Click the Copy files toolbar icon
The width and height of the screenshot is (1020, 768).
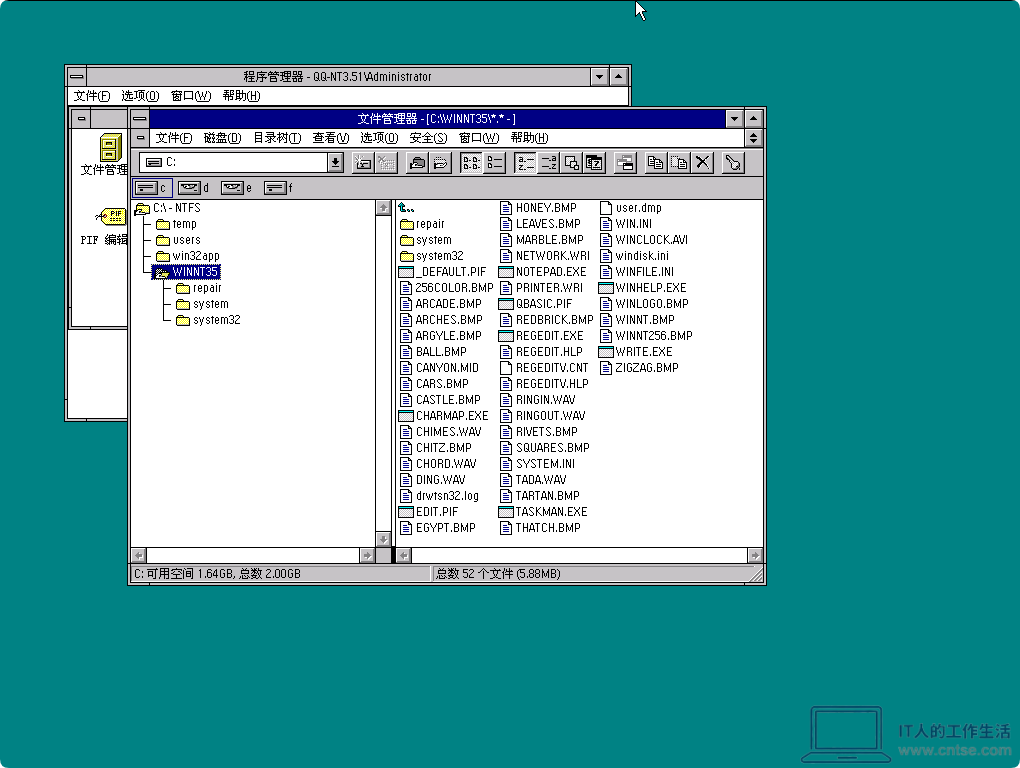[x=656, y=163]
